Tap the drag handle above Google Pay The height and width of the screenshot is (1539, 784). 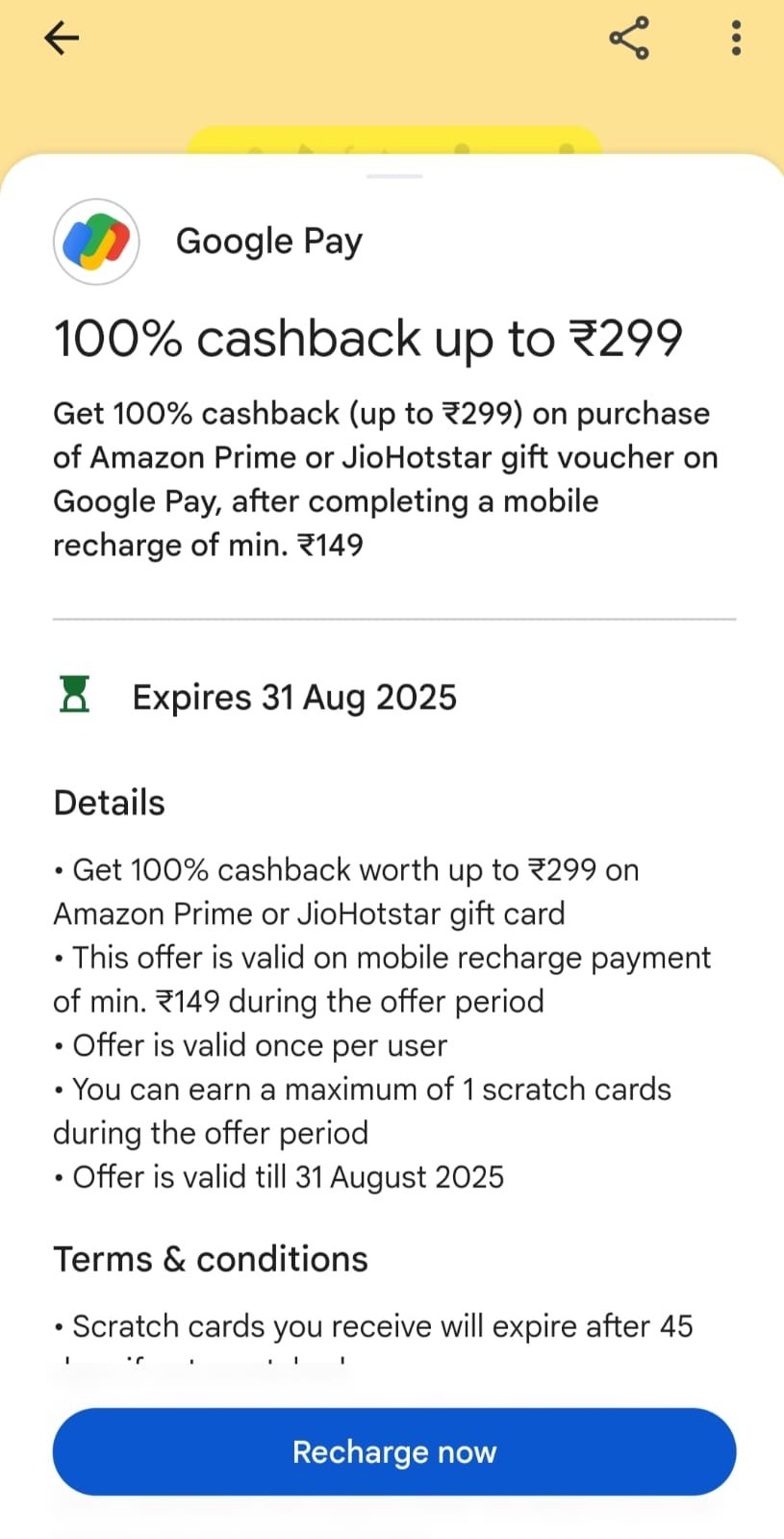click(393, 176)
